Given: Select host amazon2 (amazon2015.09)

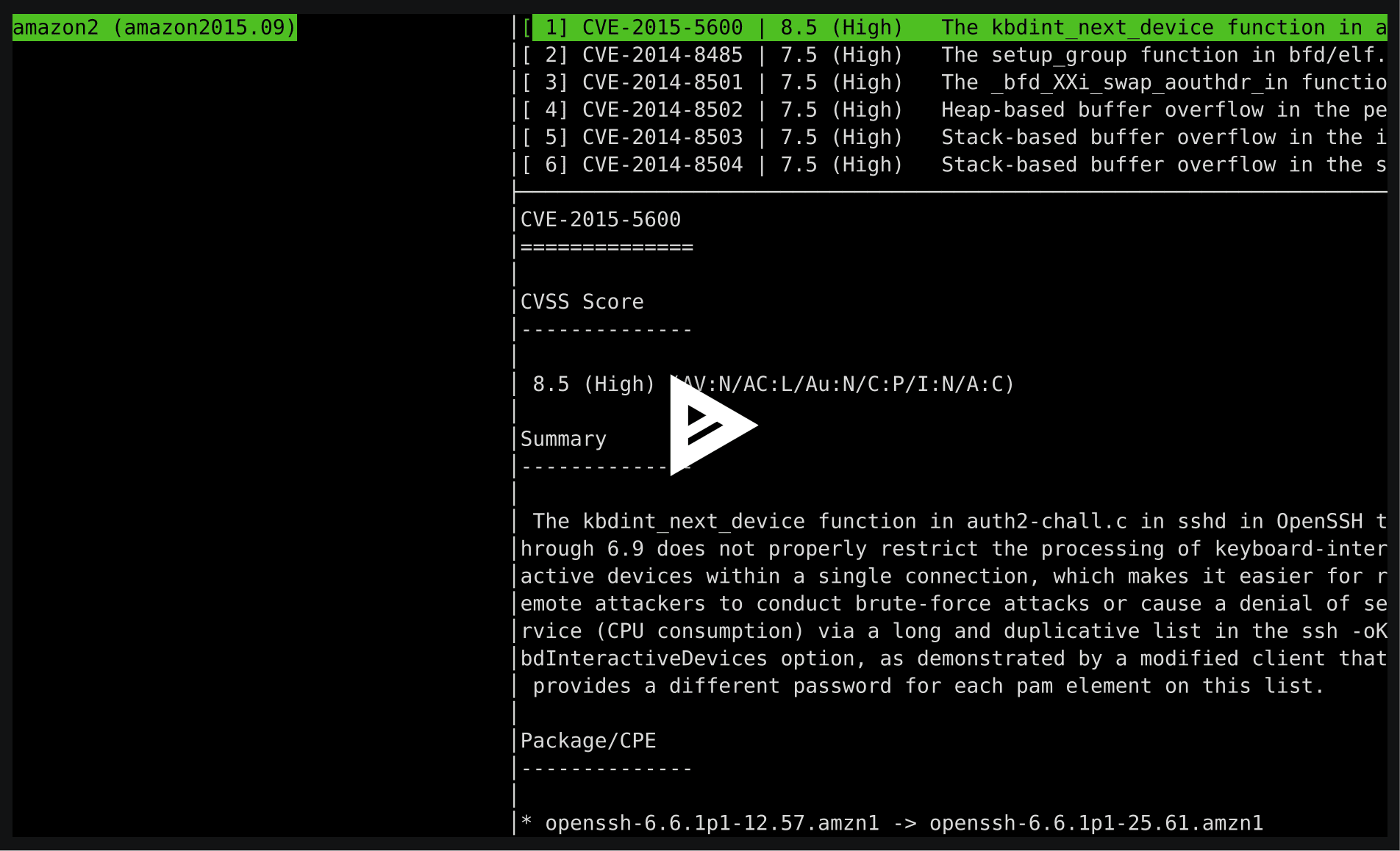Looking at the screenshot, I should tap(153, 27).
